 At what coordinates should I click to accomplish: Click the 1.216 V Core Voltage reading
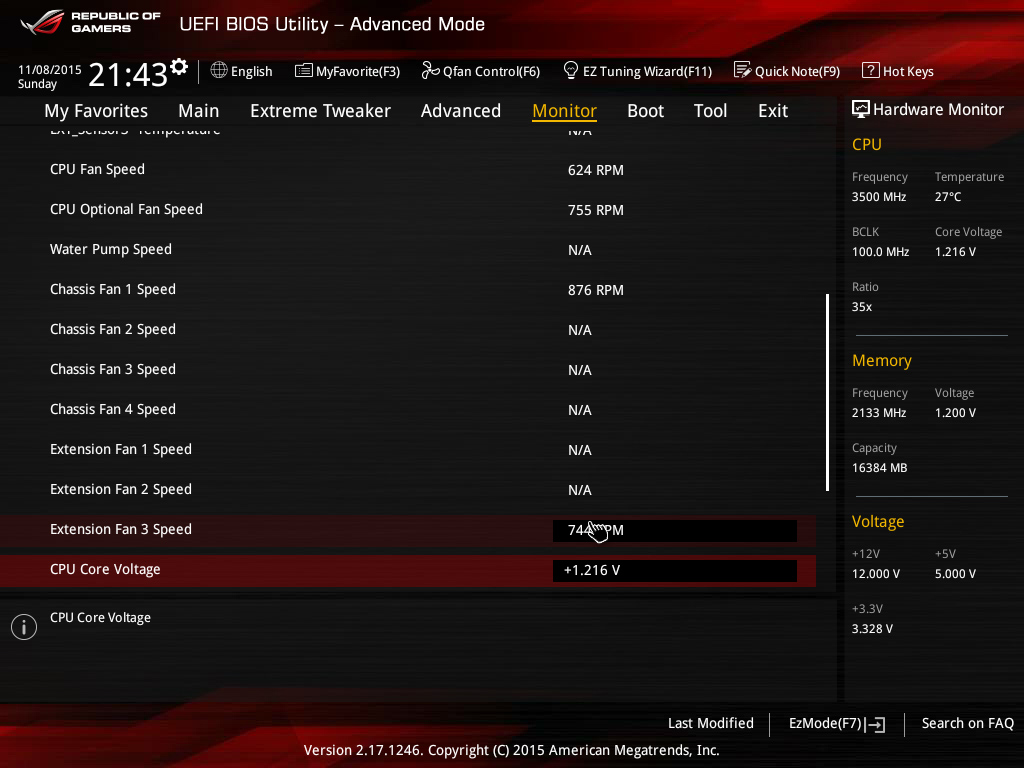point(955,251)
